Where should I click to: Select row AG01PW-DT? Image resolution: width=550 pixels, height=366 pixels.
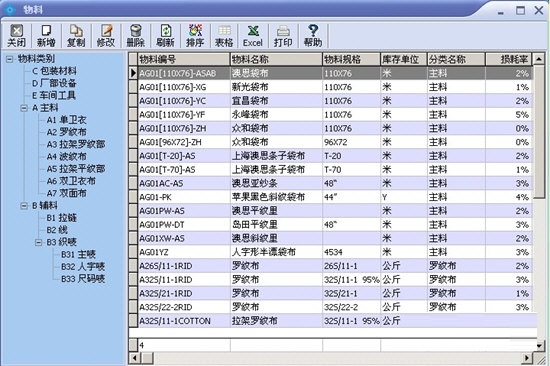coord(335,225)
